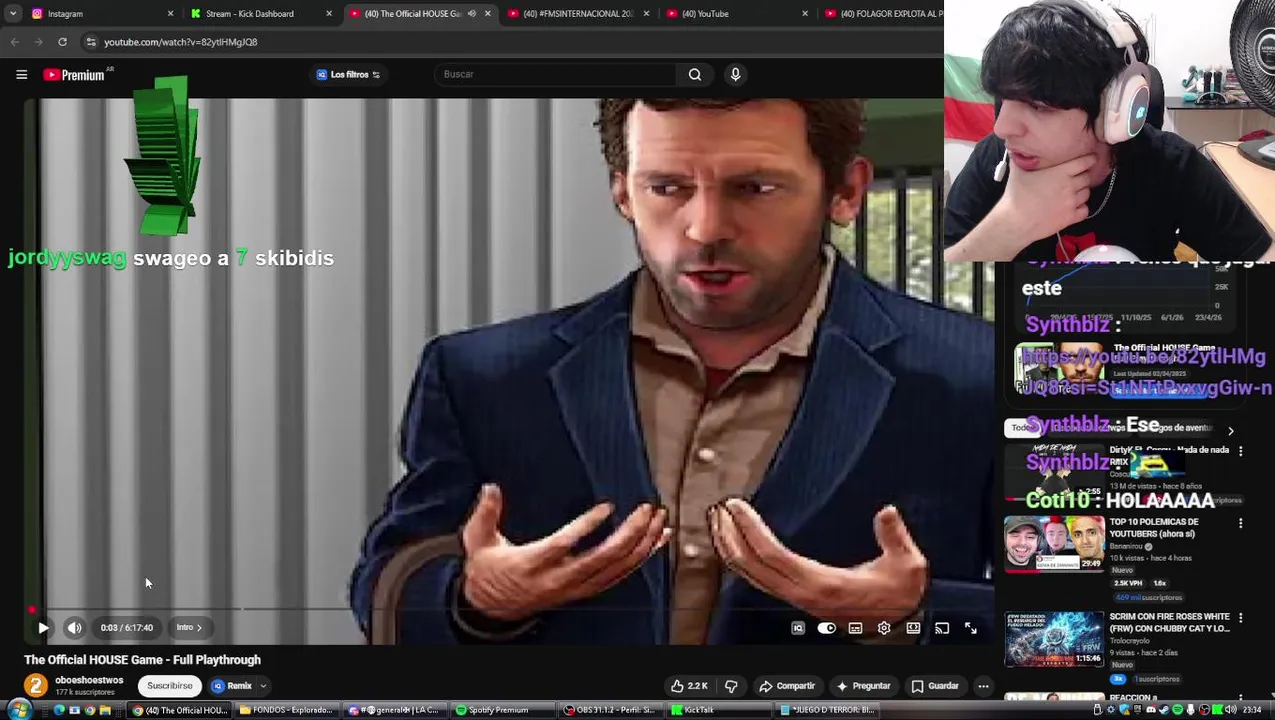Like the video with 2.2 K likes
1275x720 pixels.
[689, 686]
